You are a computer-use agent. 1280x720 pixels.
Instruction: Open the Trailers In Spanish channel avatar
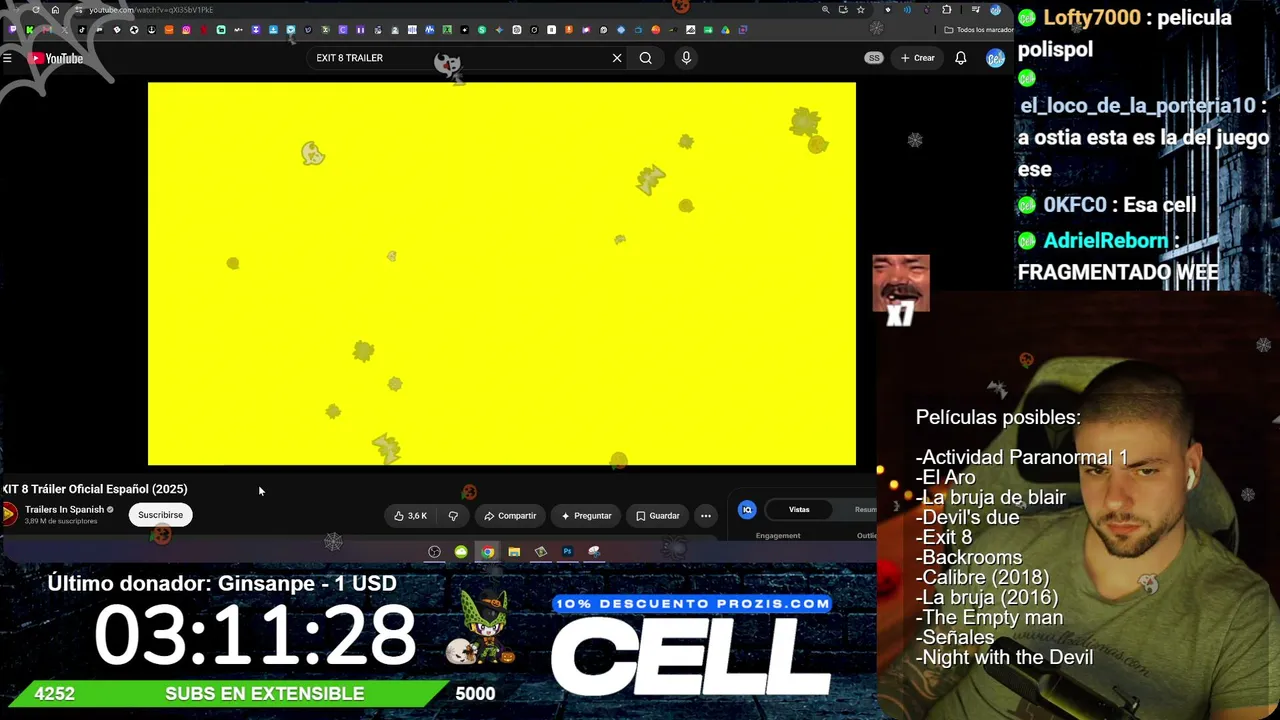tap(9, 515)
